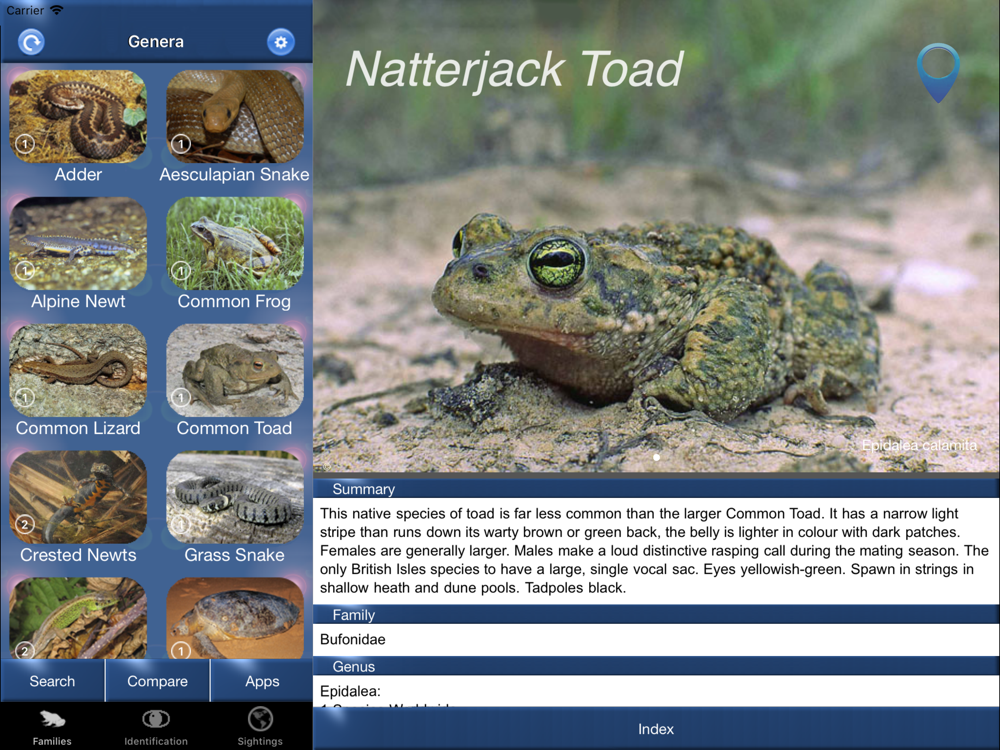Select the Alpine Newt thumbnail

[78, 243]
